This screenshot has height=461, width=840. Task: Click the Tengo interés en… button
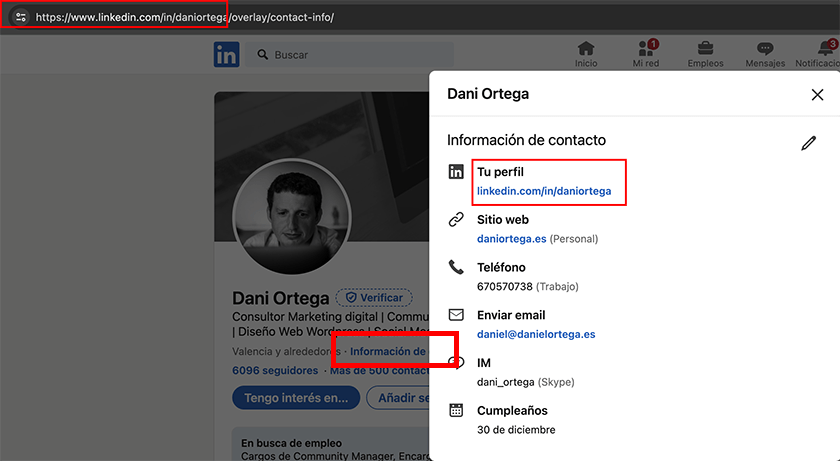295,398
